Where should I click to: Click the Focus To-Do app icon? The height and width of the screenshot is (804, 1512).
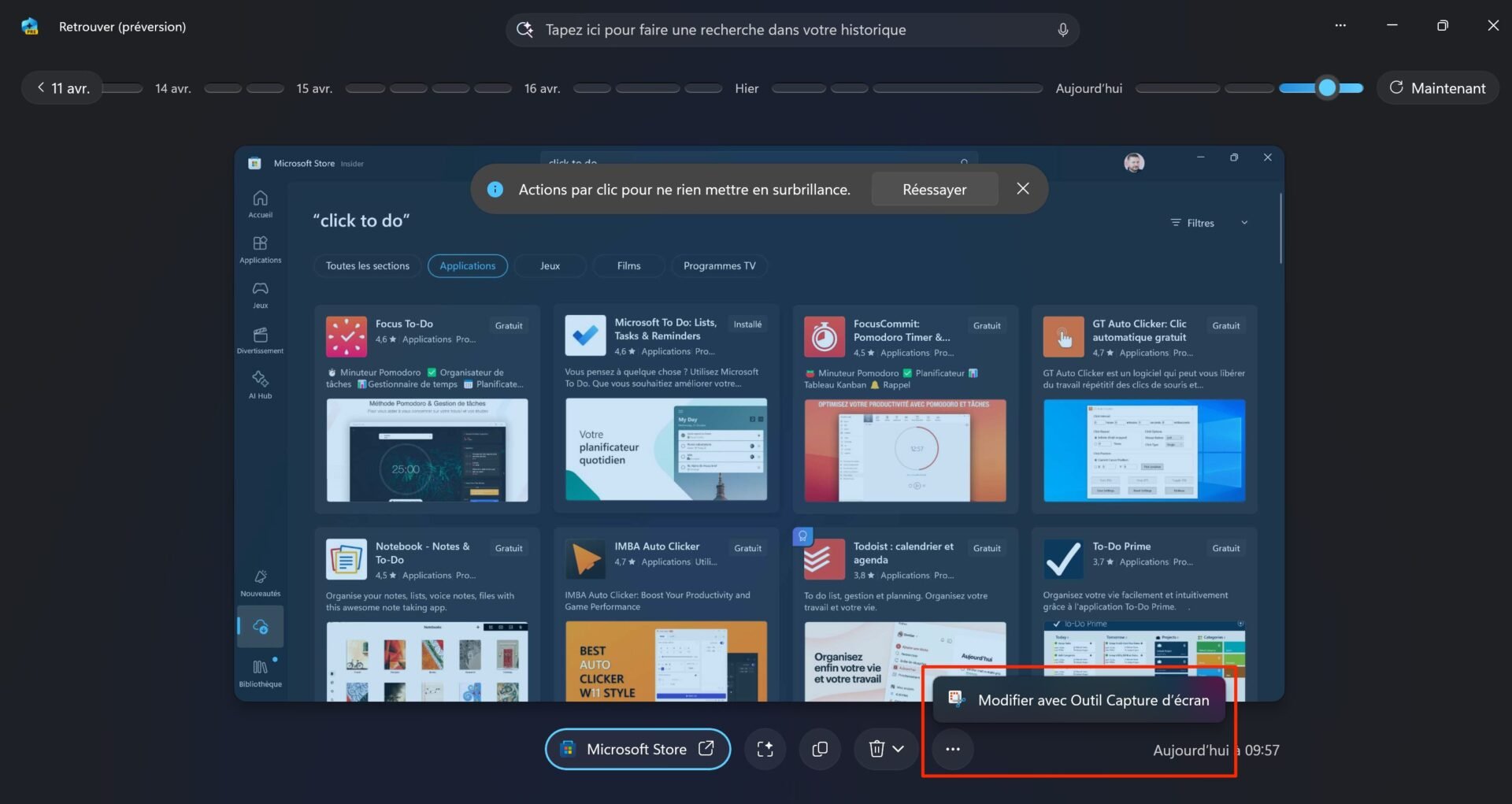pos(346,337)
